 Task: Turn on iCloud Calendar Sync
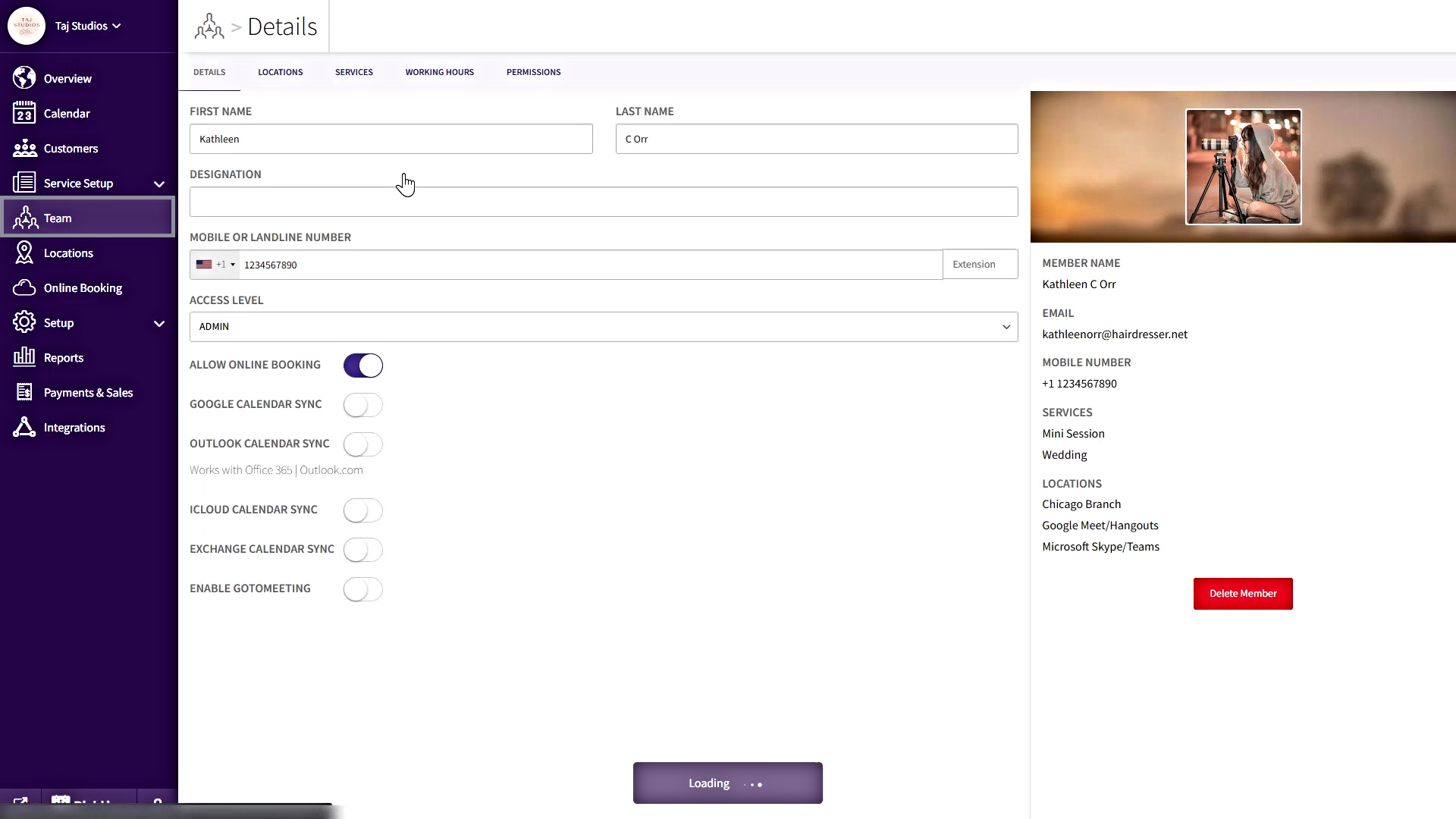coord(362,510)
